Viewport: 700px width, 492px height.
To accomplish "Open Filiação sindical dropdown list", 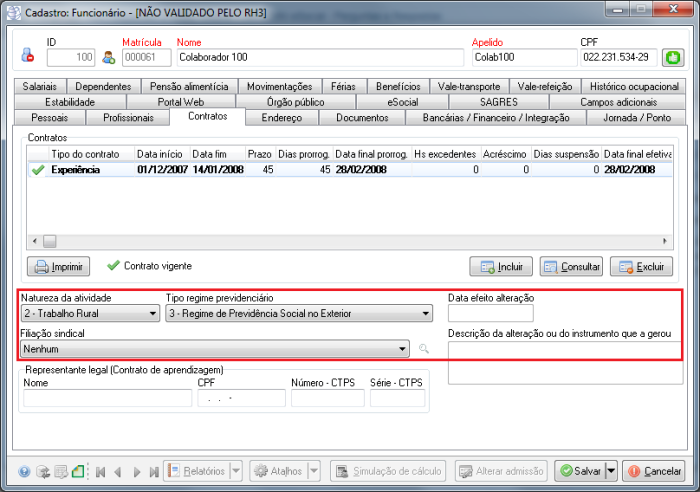I will [x=403, y=349].
